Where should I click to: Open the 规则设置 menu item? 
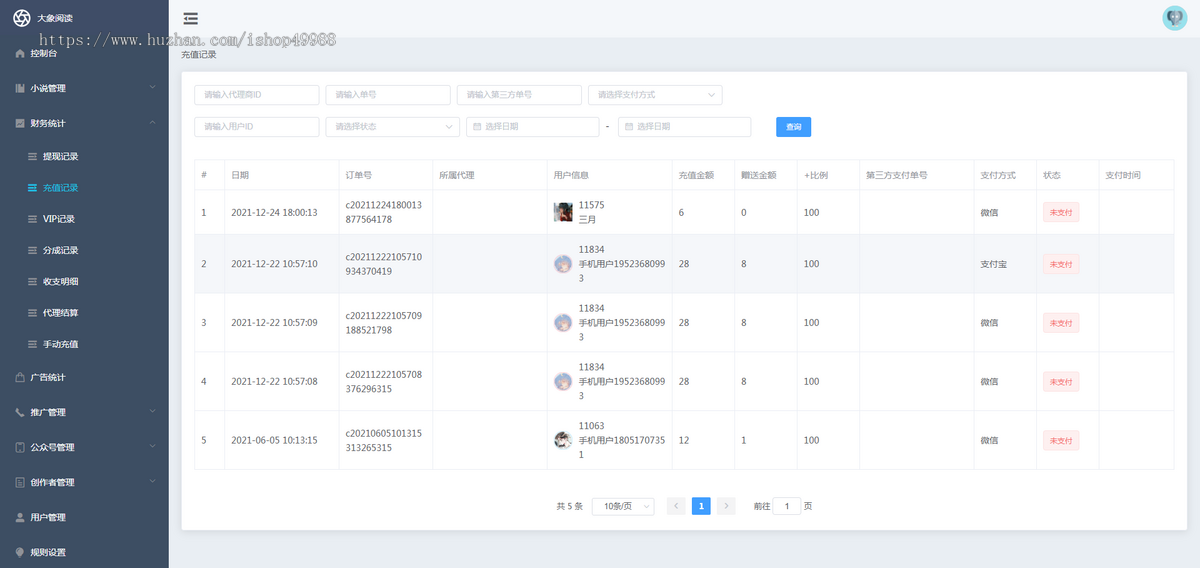pyautogui.click(x=84, y=552)
